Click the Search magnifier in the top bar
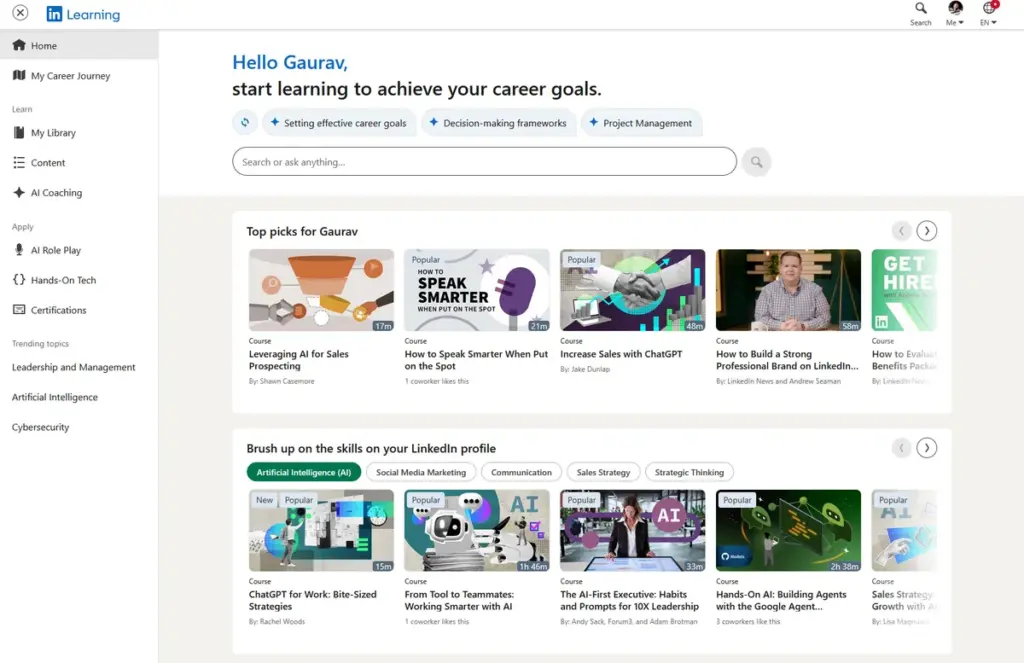This screenshot has height=663, width=1024. tap(920, 14)
